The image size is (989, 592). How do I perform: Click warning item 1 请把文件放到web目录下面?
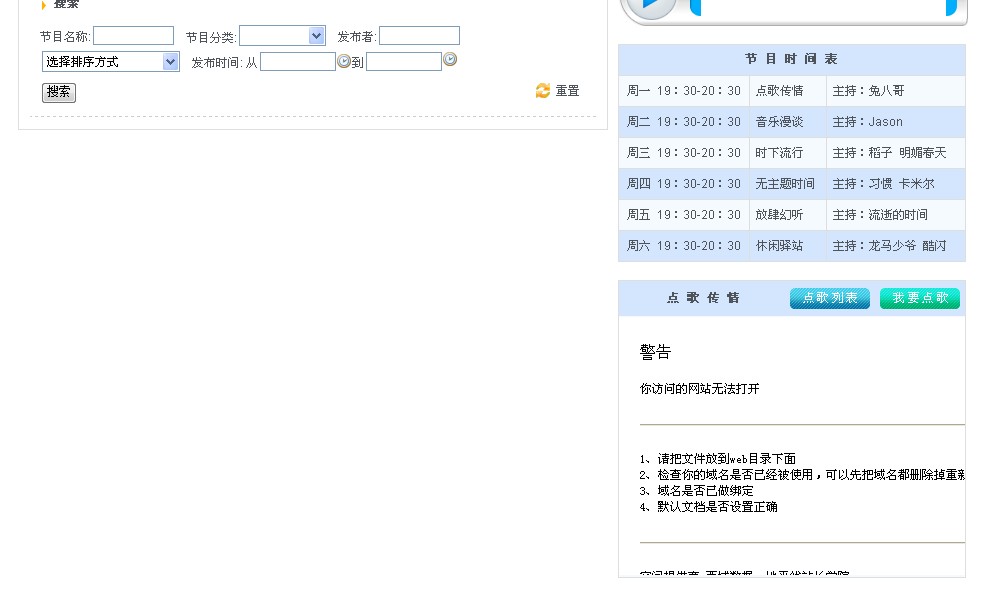(x=718, y=458)
